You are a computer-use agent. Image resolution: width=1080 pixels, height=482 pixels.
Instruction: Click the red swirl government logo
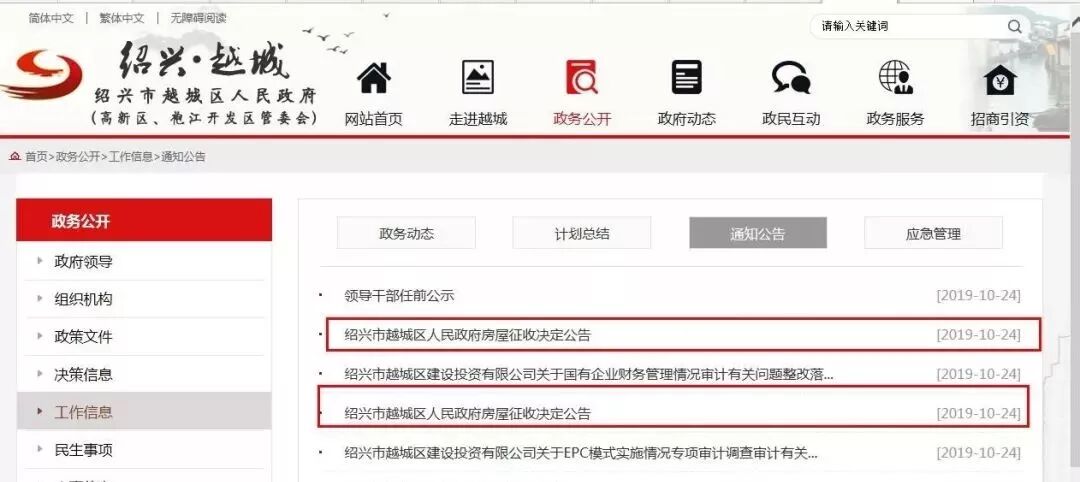tap(41, 74)
